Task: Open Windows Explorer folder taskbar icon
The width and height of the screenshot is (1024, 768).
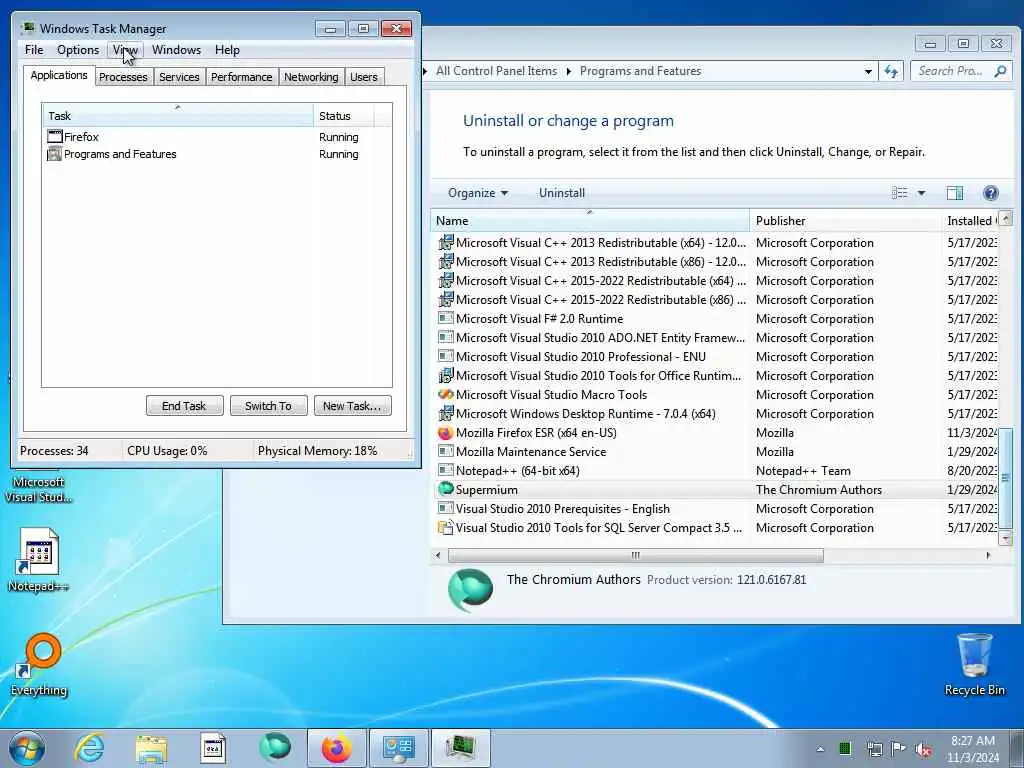Action: point(152,748)
